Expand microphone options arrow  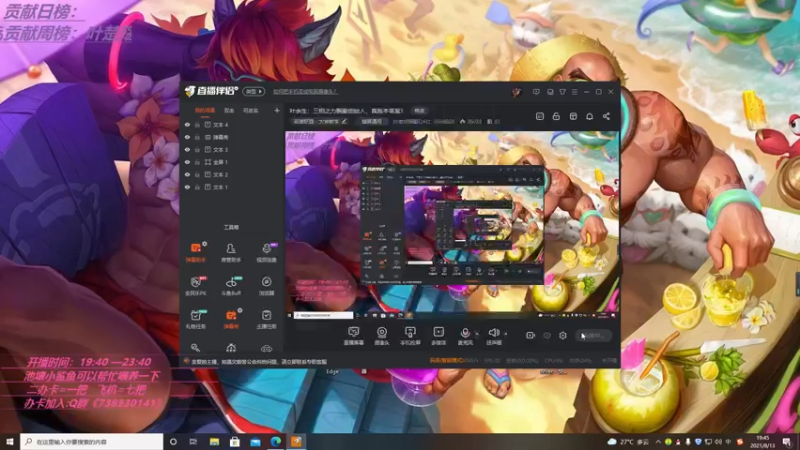[x=477, y=334]
